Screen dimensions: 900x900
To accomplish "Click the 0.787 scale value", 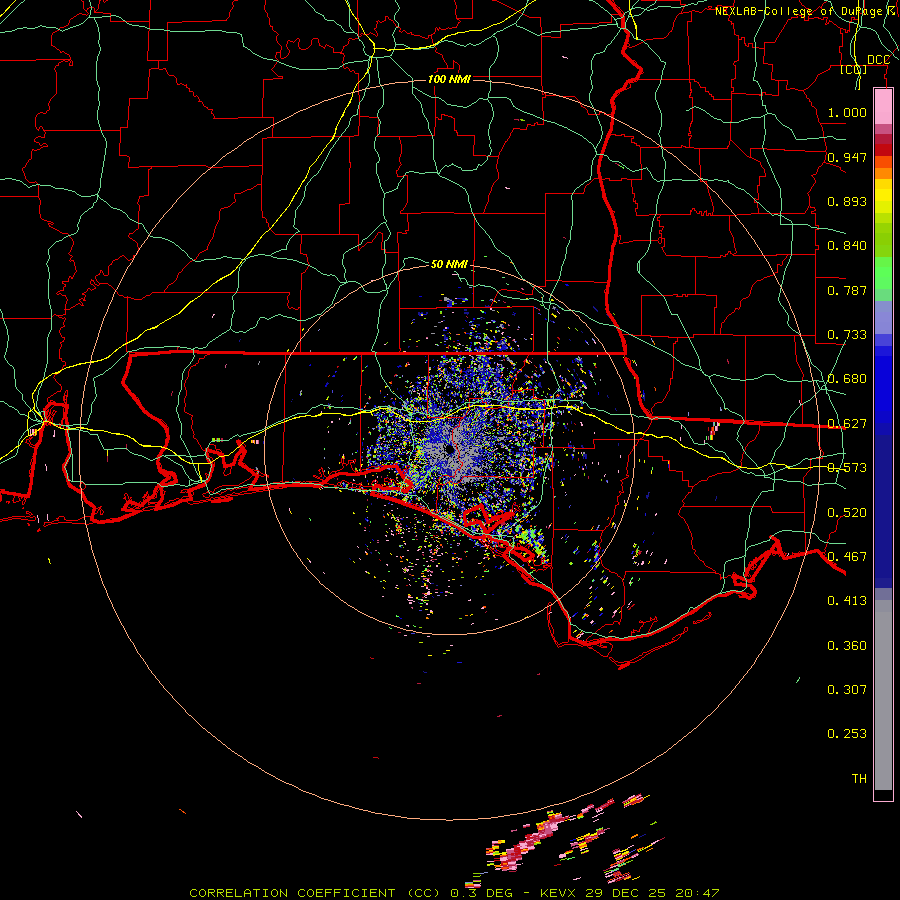I will [x=847, y=290].
